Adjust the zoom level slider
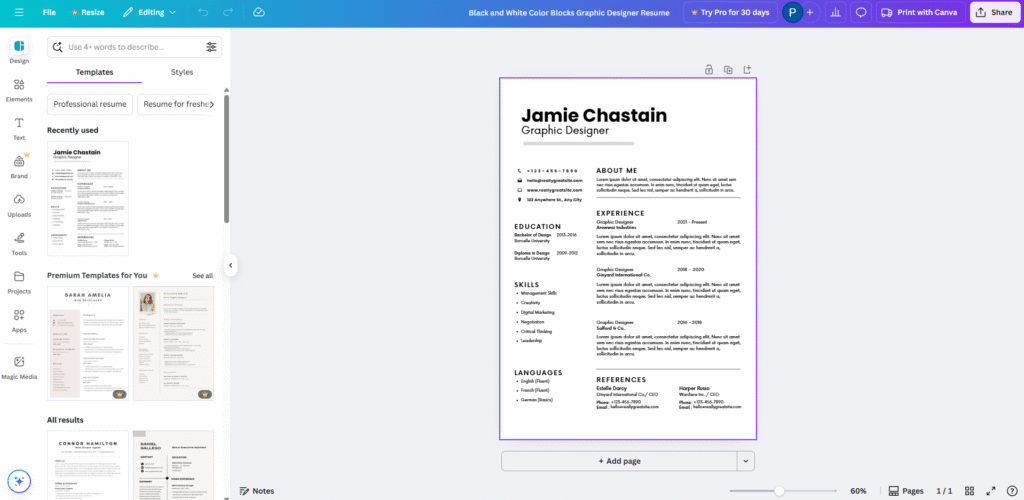The width and height of the screenshot is (1024, 500). click(x=779, y=491)
